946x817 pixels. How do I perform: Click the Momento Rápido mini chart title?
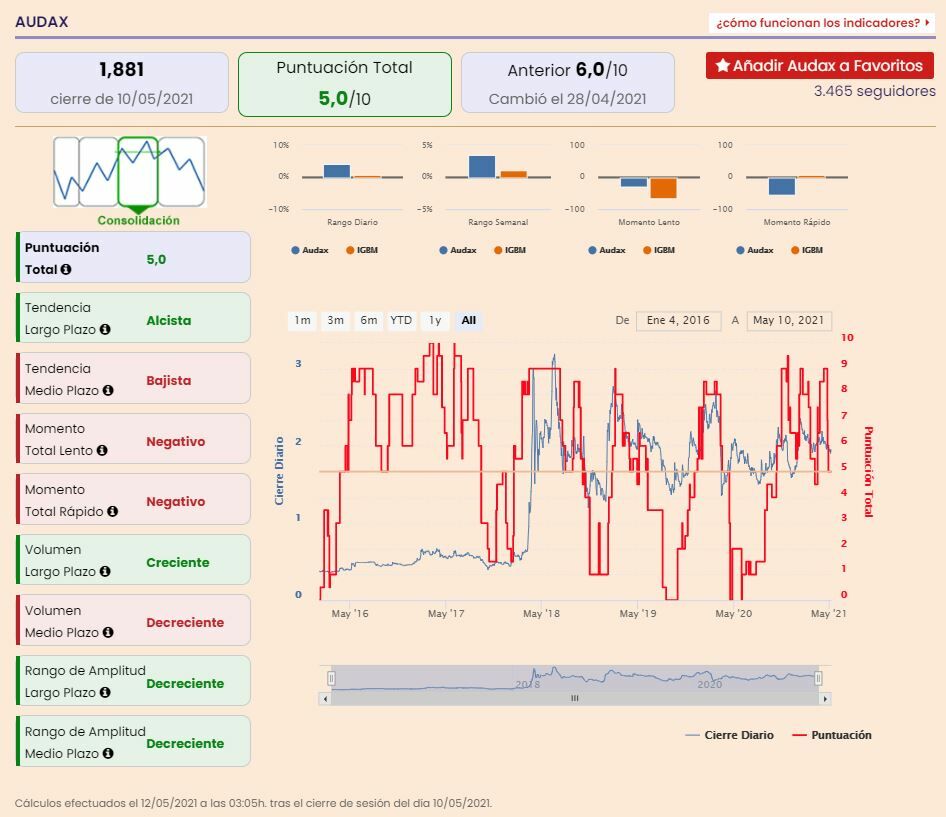click(x=797, y=222)
